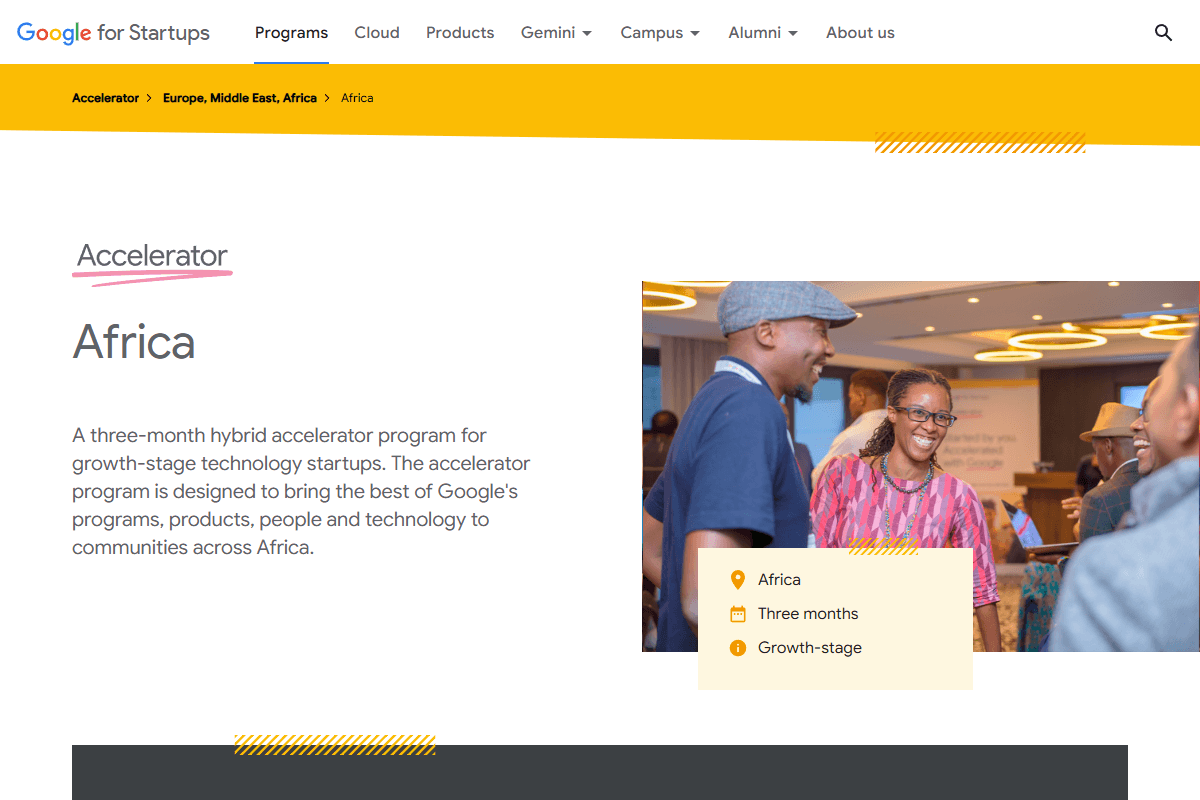The height and width of the screenshot is (800, 1200).
Task: Open the About us page
Action: click(860, 33)
